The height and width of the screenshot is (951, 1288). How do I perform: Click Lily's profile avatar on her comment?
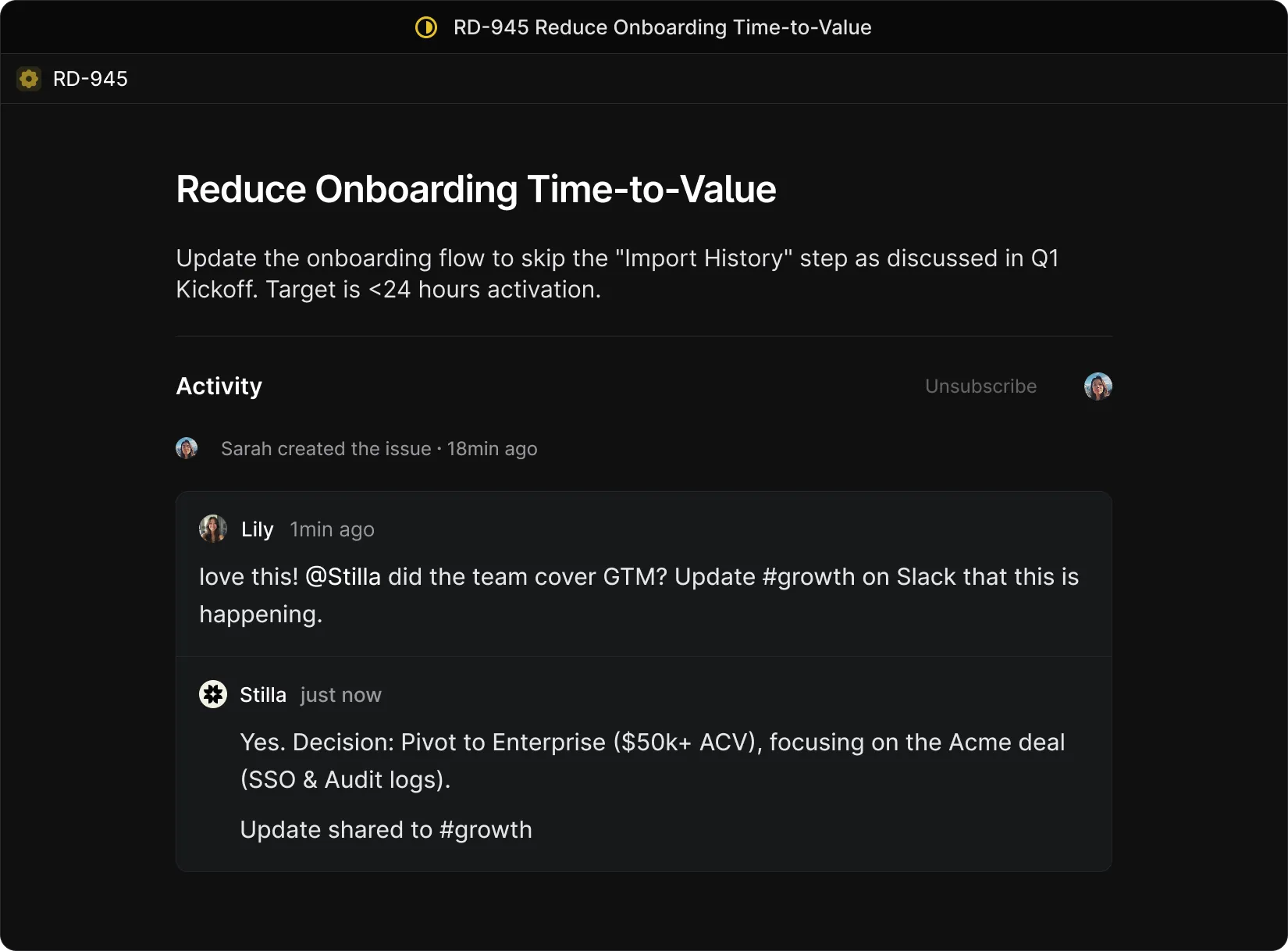tap(212, 529)
